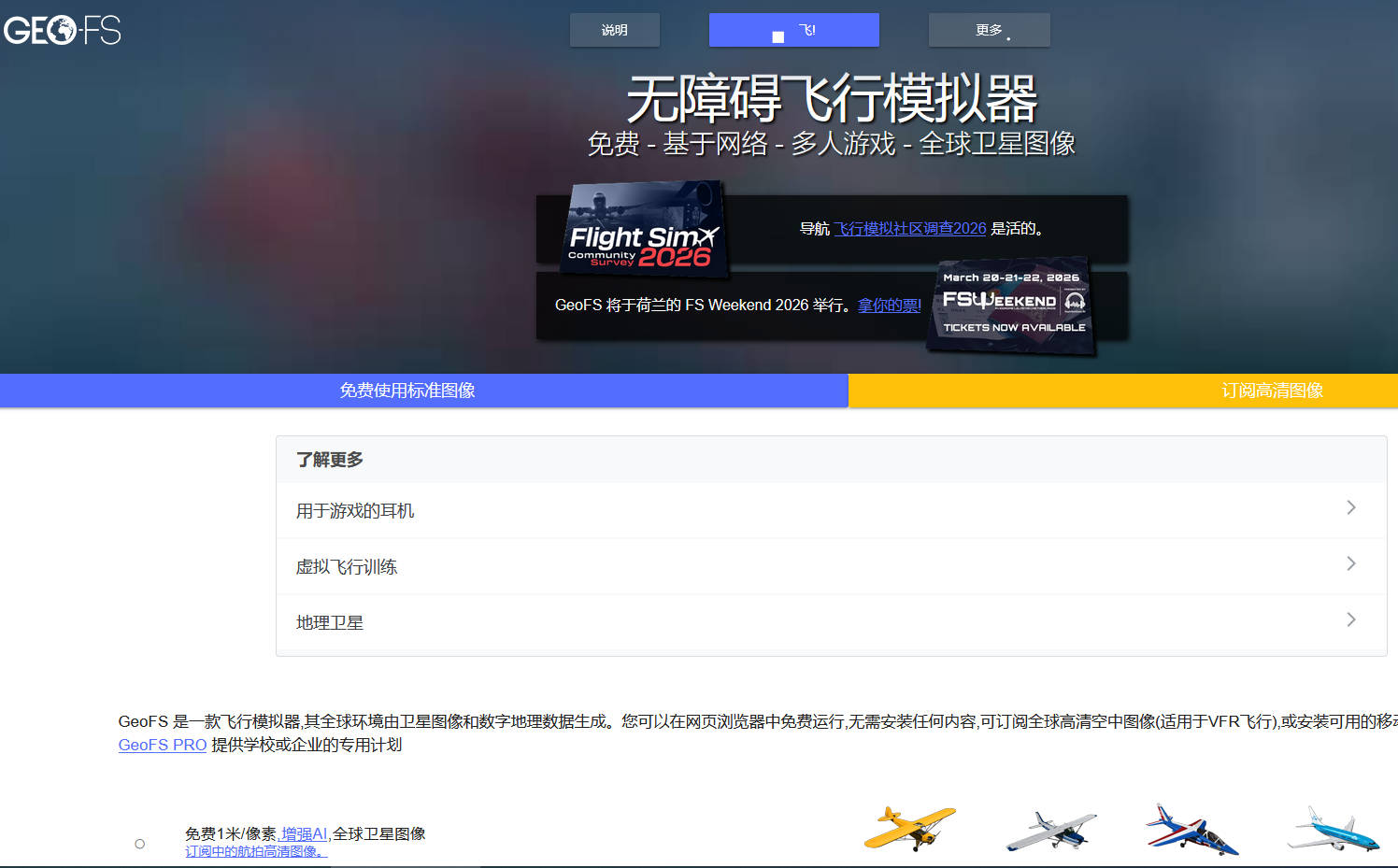
Task: Select the light blue KLM airliner image
Action: 1333,831
